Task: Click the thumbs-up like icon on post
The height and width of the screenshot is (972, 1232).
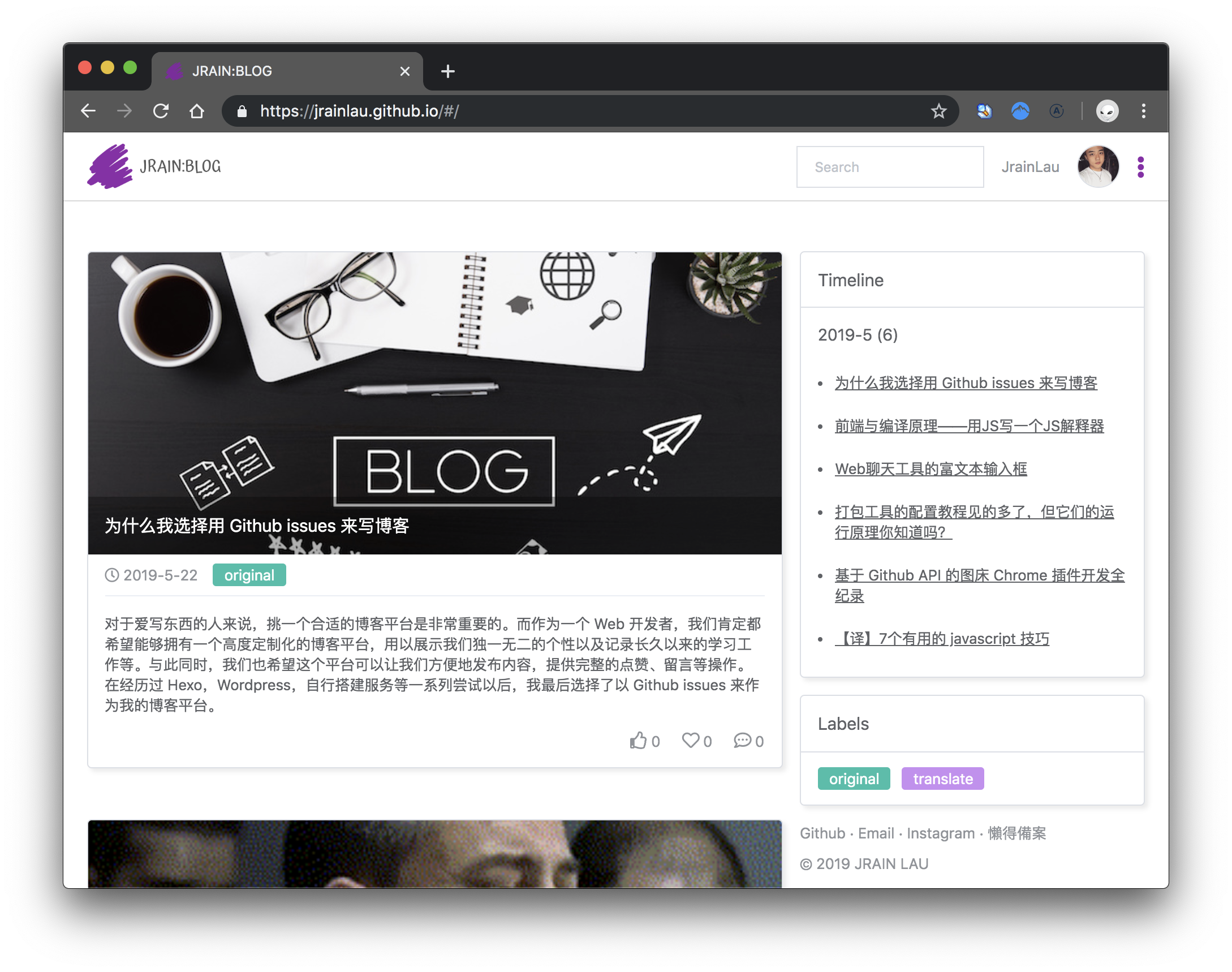Action: pos(638,741)
